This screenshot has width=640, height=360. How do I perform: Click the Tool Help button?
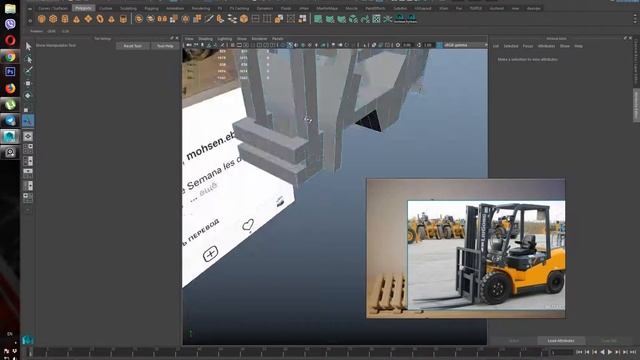tap(165, 46)
